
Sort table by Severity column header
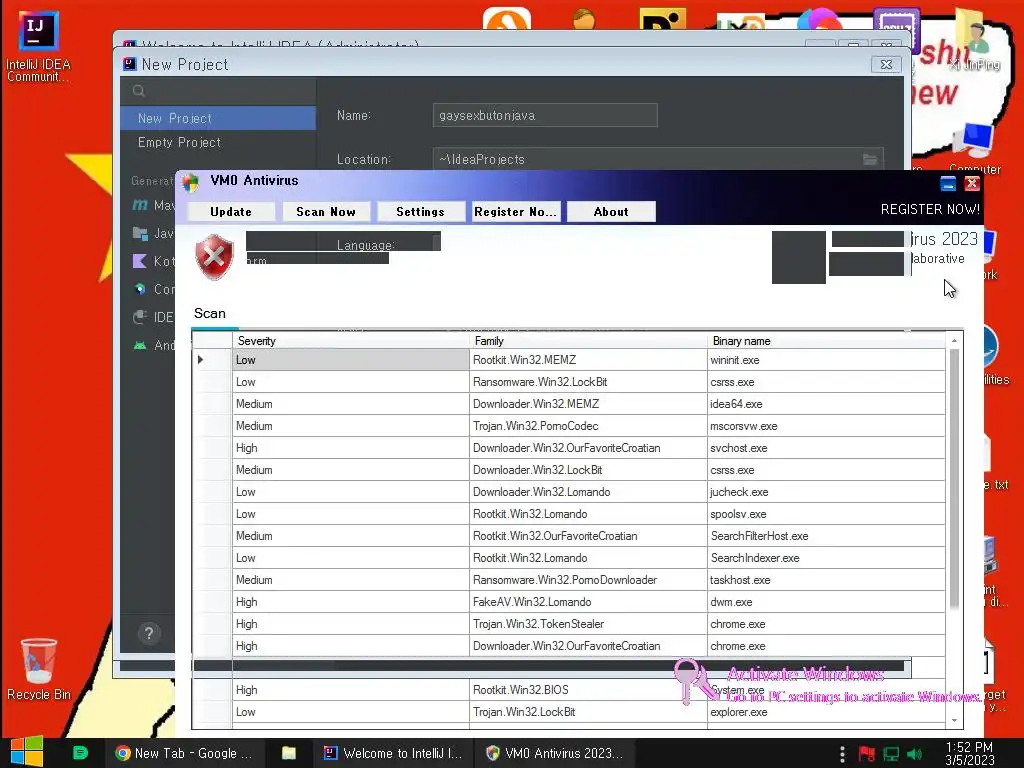pos(351,341)
